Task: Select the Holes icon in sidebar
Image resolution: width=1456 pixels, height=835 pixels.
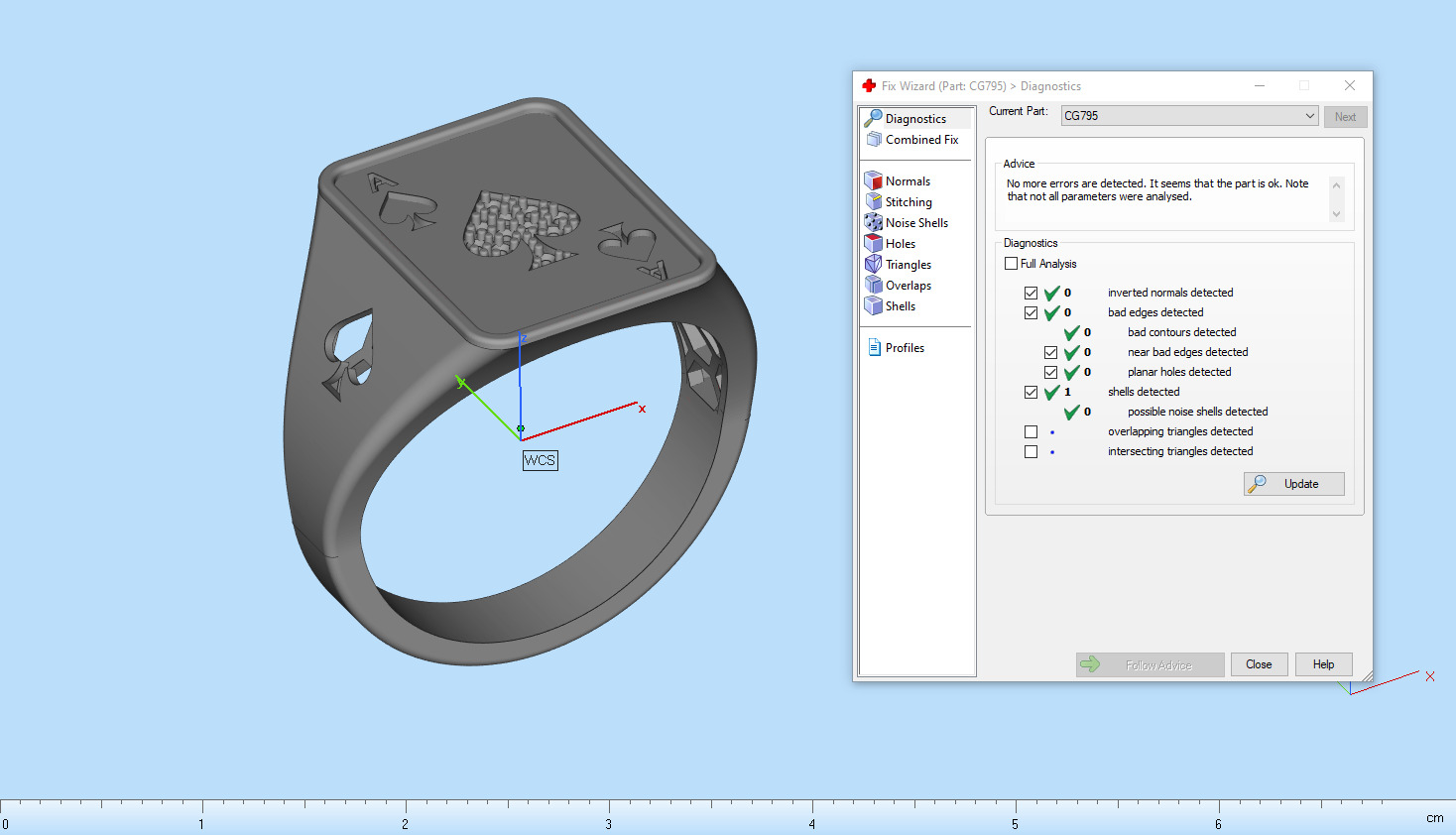Action: [x=873, y=243]
